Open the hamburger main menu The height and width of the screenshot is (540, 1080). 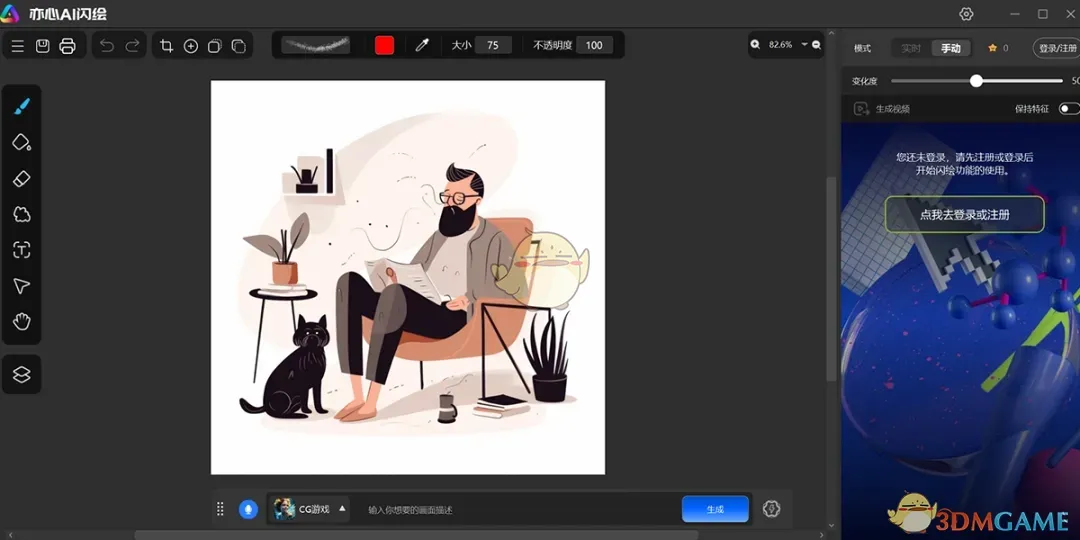tap(17, 46)
